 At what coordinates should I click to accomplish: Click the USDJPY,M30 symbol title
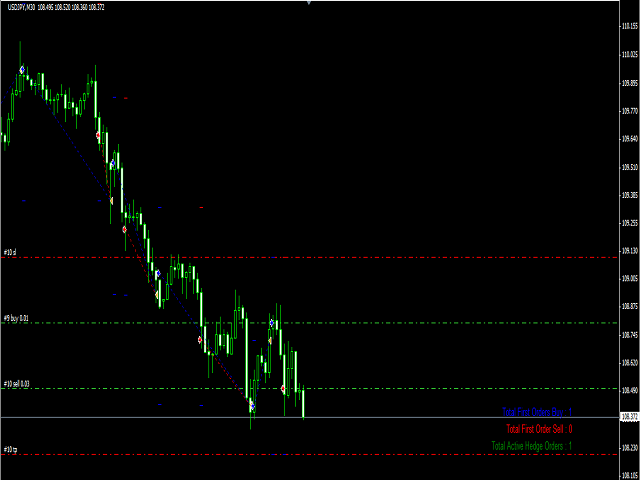coord(20,8)
